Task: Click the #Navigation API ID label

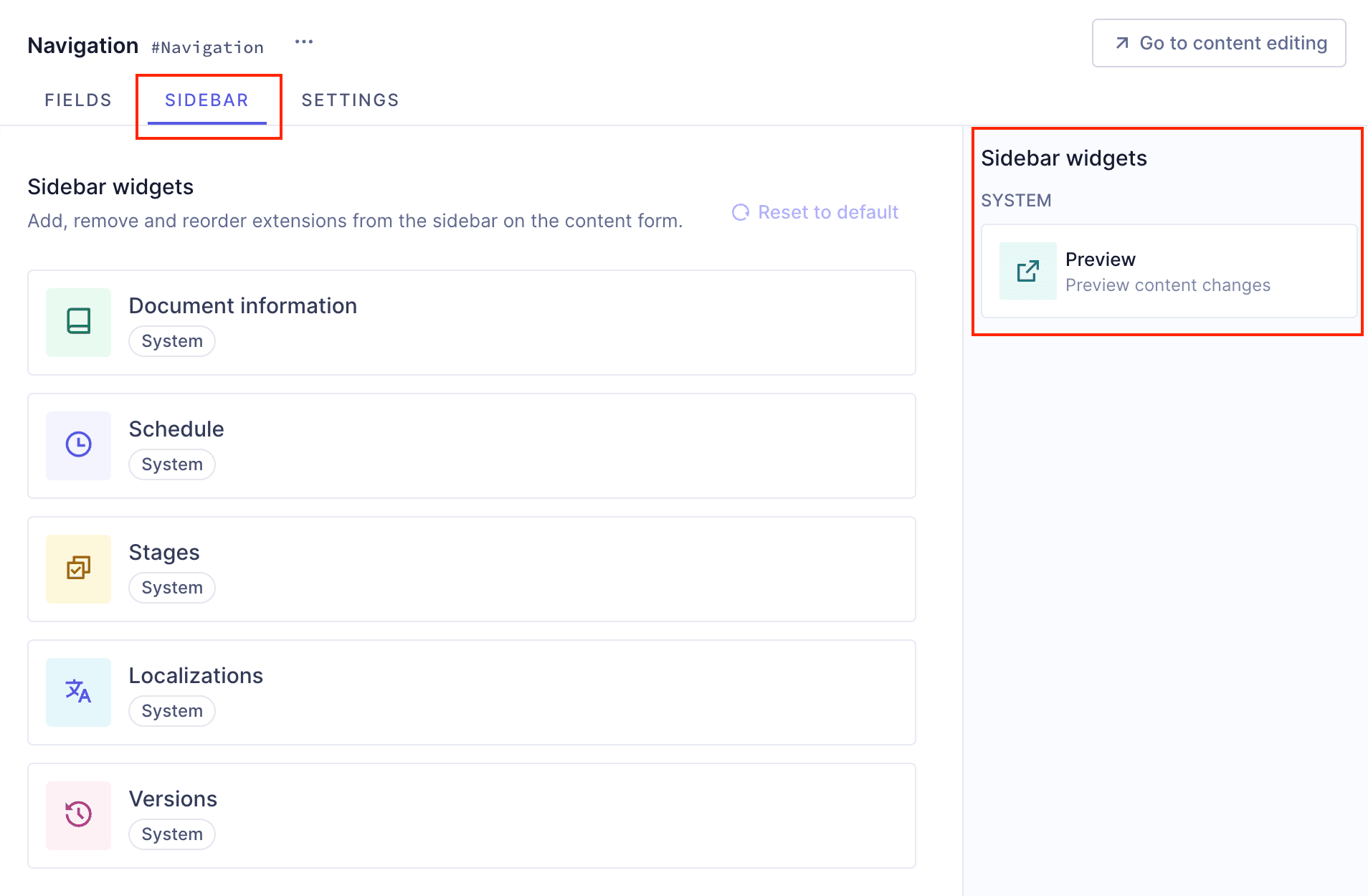Action: point(206,46)
